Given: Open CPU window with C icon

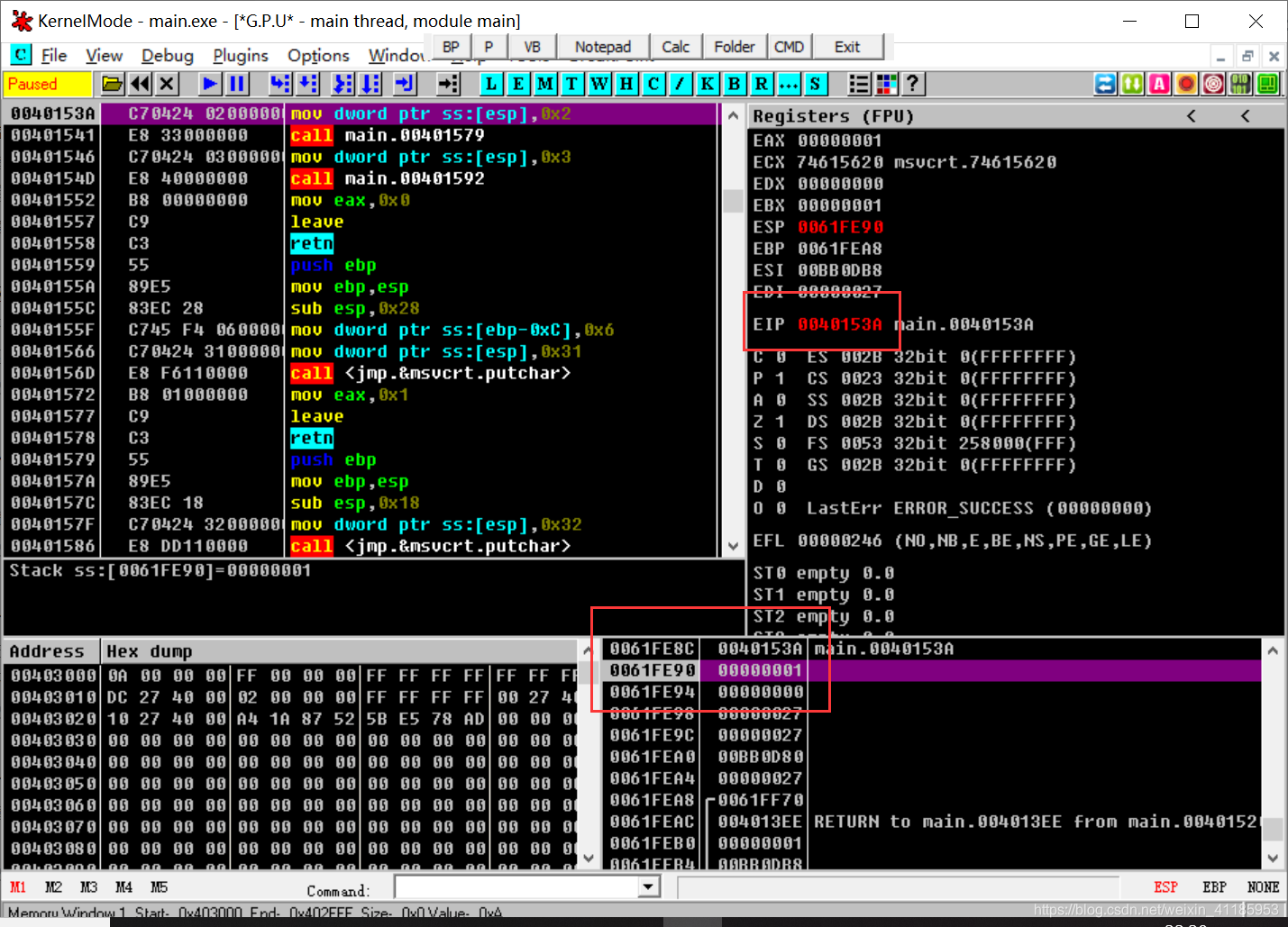Looking at the screenshot, I should coord(653,84).
